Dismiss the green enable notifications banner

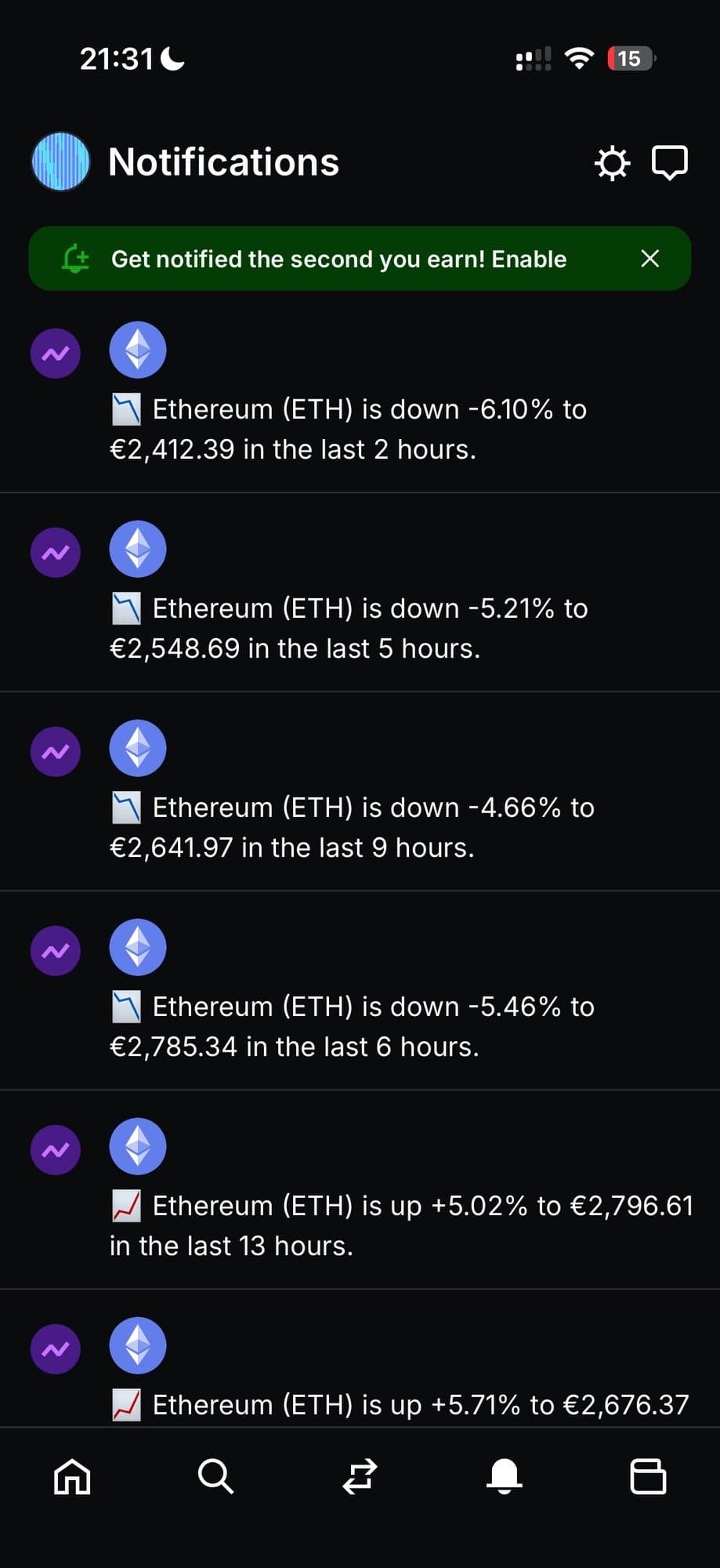pyautogui.click(x=650, y=259)
